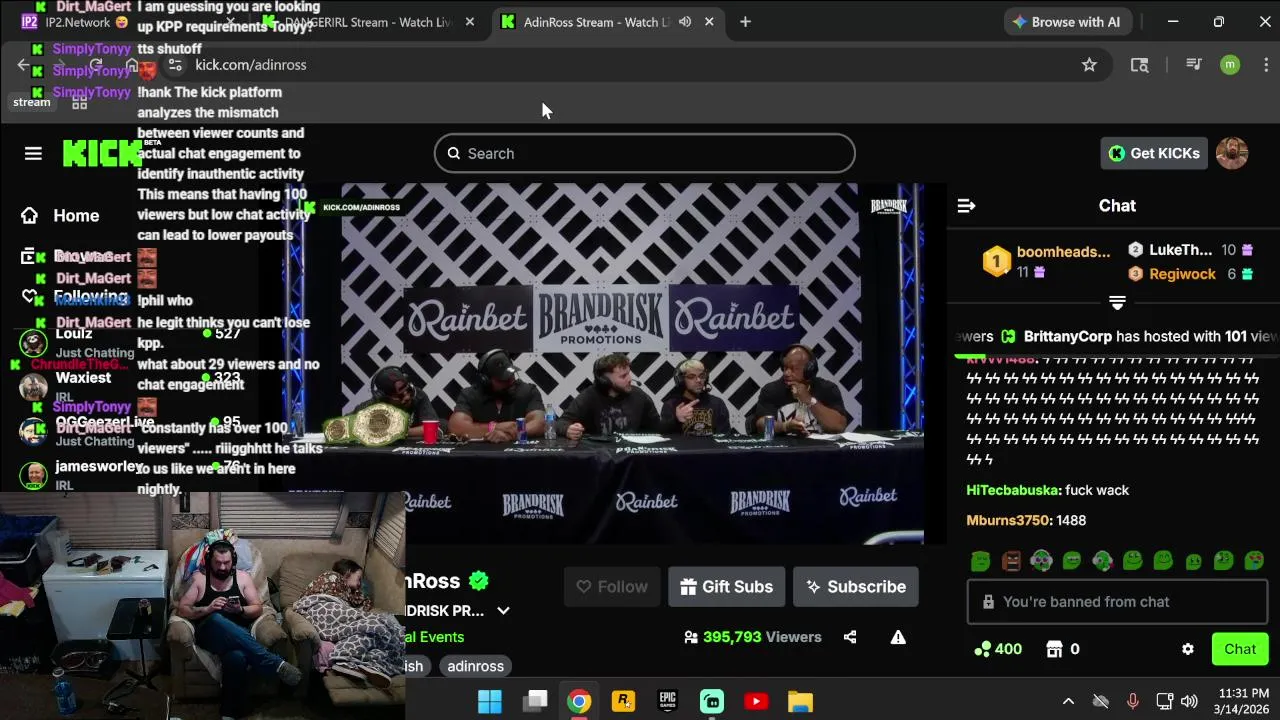Click username Mburns3750 in chat
The width and height of the screenshot is (1280, 720).
click(x=1008, y=520)
